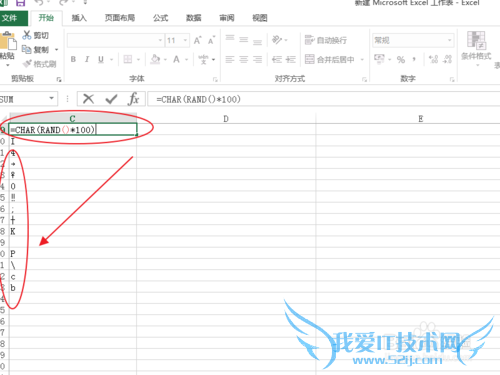Click the Borders grid icon
This screenshot has width=500, height=375.
(128, 60)
